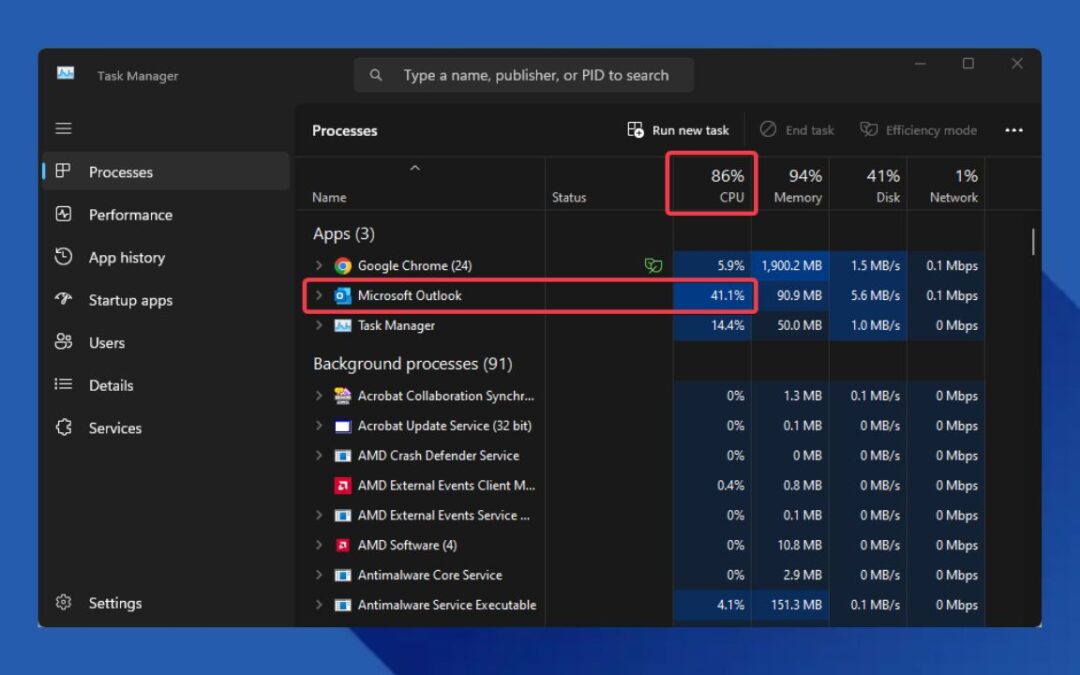Click the Run new task button
Viewport: 1080px width, 675px height.
coord(678,130)
